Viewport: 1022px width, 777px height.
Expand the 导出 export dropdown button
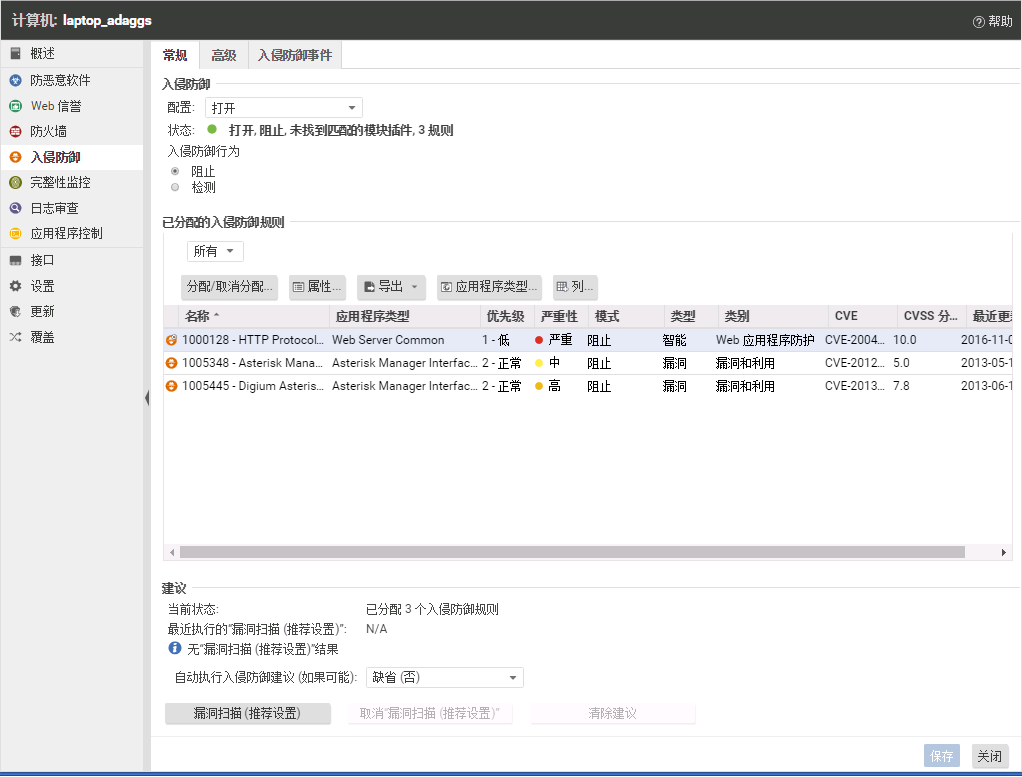(x=391, y=287)
